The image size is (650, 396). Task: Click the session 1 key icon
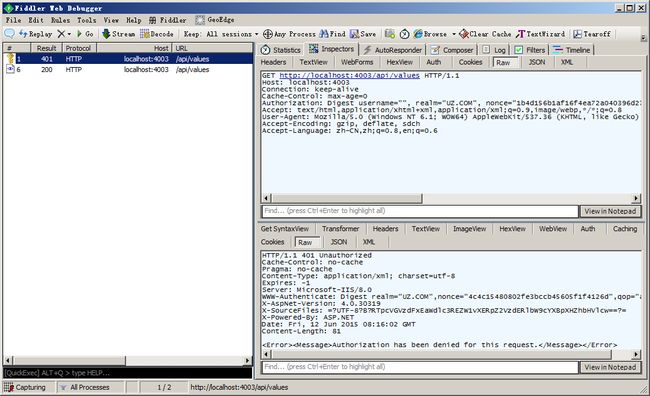tap(10, 58)
